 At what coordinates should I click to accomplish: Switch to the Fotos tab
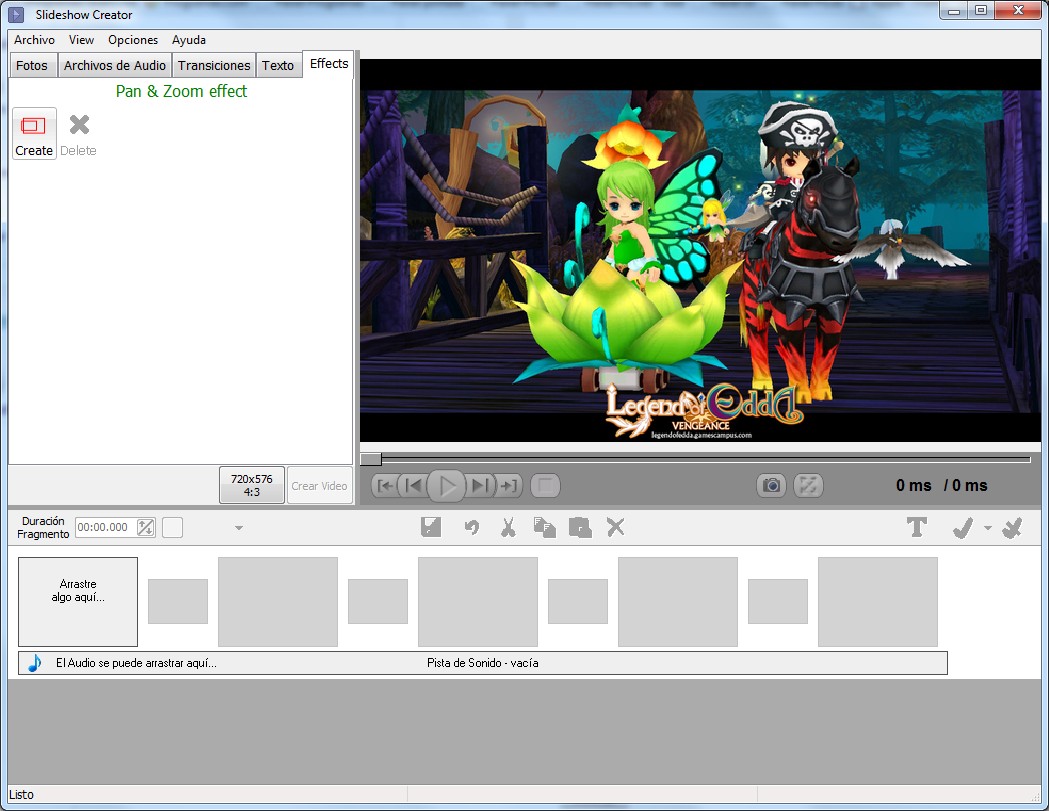tap(32, 66)
